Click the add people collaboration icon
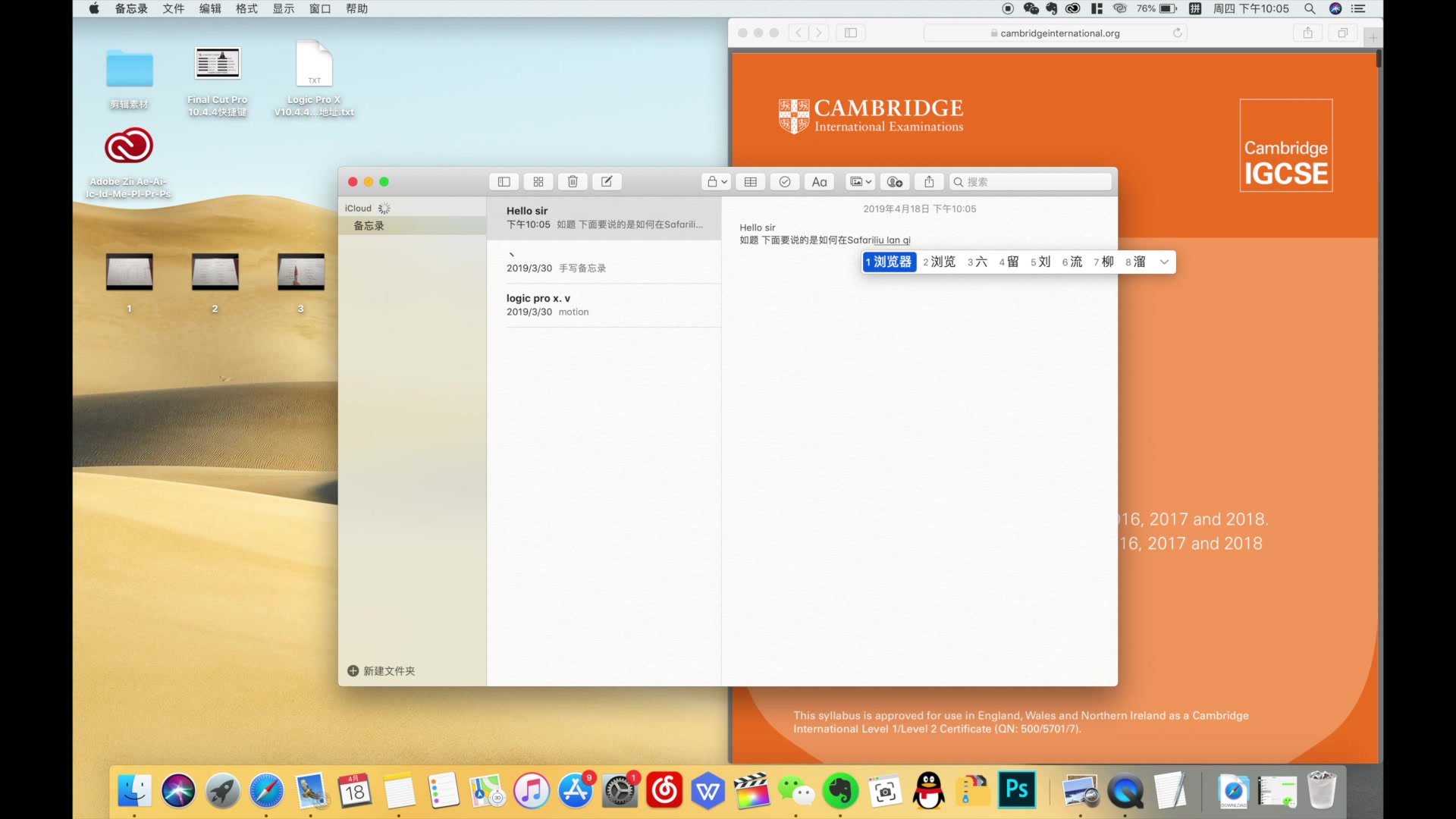Screen dimensions: 1456x819 pos(894,182)
